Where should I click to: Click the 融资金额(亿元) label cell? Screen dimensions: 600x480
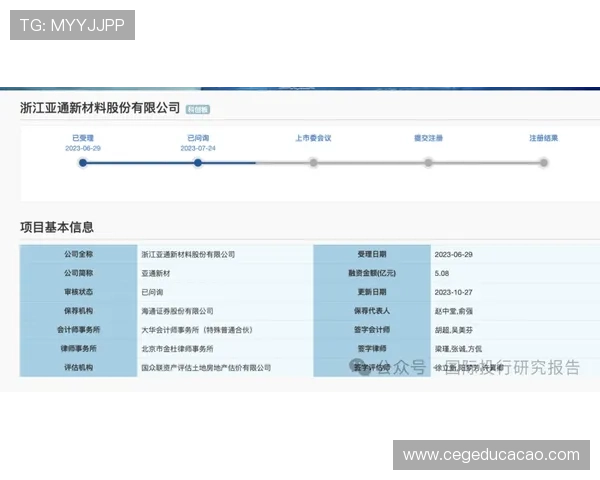372,273
